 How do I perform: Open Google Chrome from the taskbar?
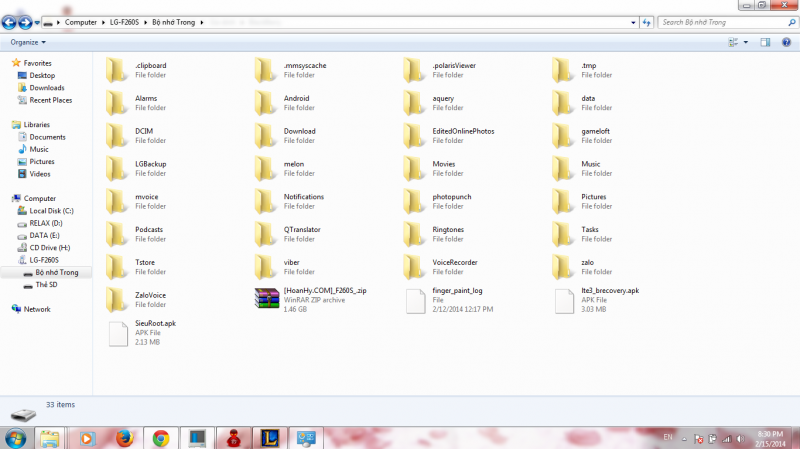pyautogui.click(x=161, y=438)
